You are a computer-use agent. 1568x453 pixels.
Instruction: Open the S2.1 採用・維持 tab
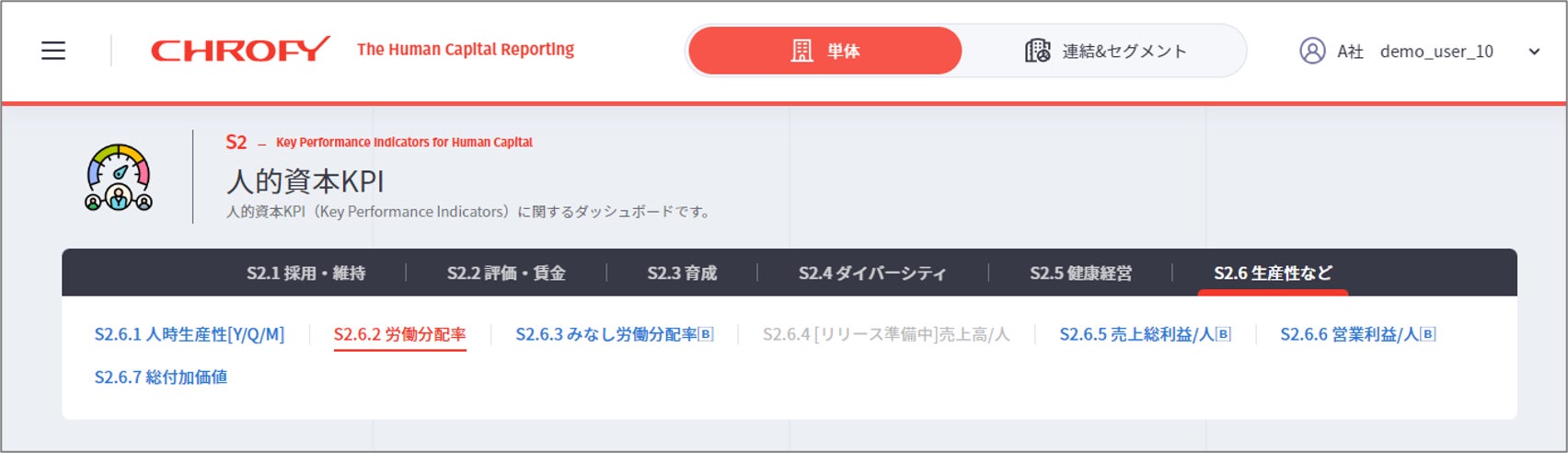coord(306,273)
